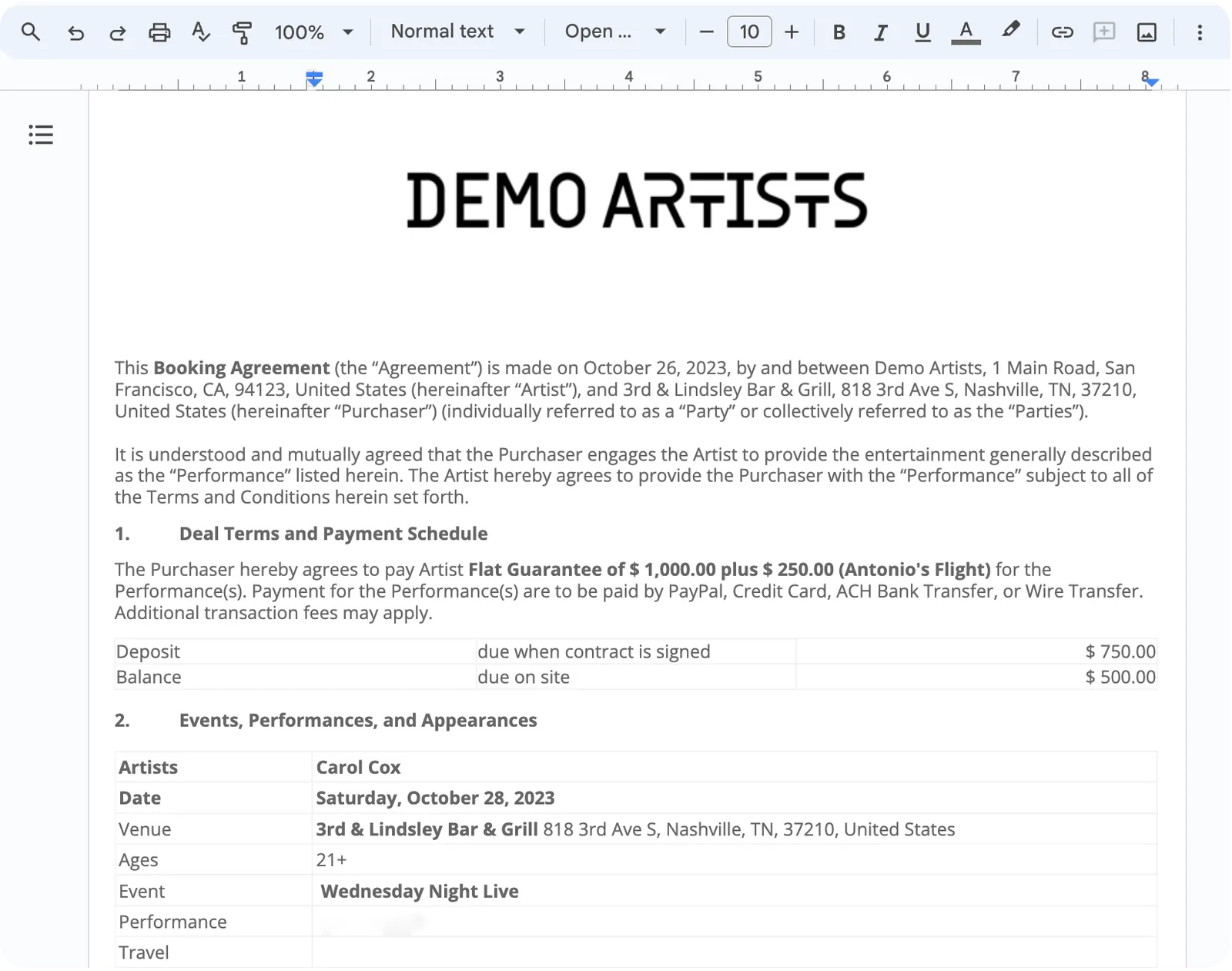Click the "Venue" row label
This screenshot has height=971, width=1232.
[145, 829]
